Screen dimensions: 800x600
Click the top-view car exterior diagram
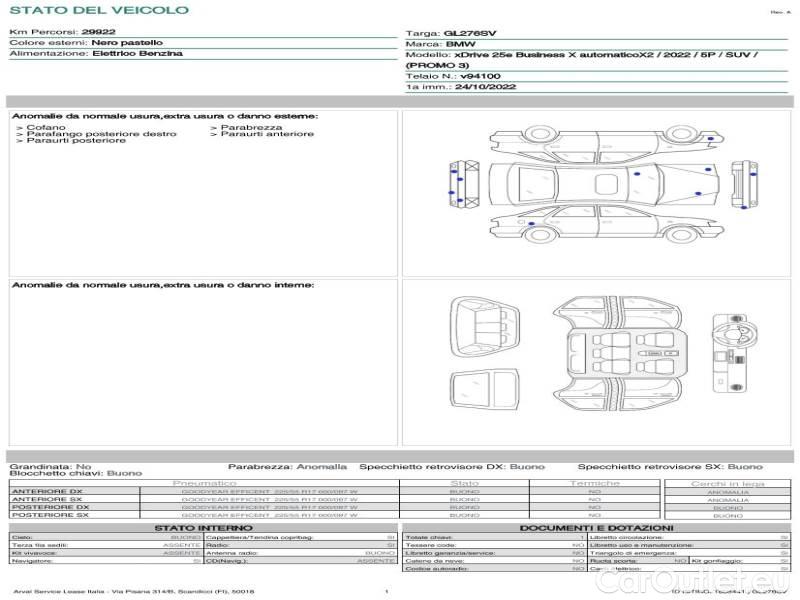604,183
